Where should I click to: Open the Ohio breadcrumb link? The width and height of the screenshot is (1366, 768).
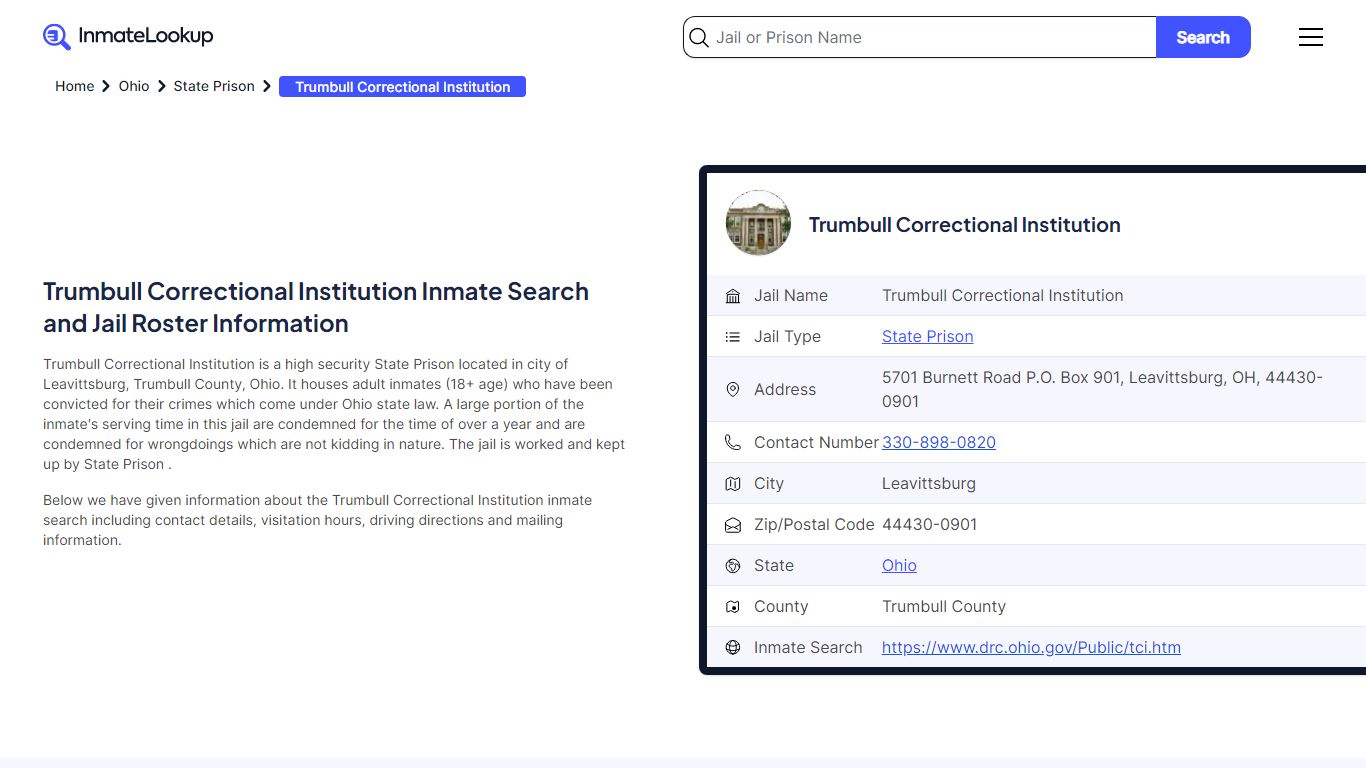[x=134, y=87]
